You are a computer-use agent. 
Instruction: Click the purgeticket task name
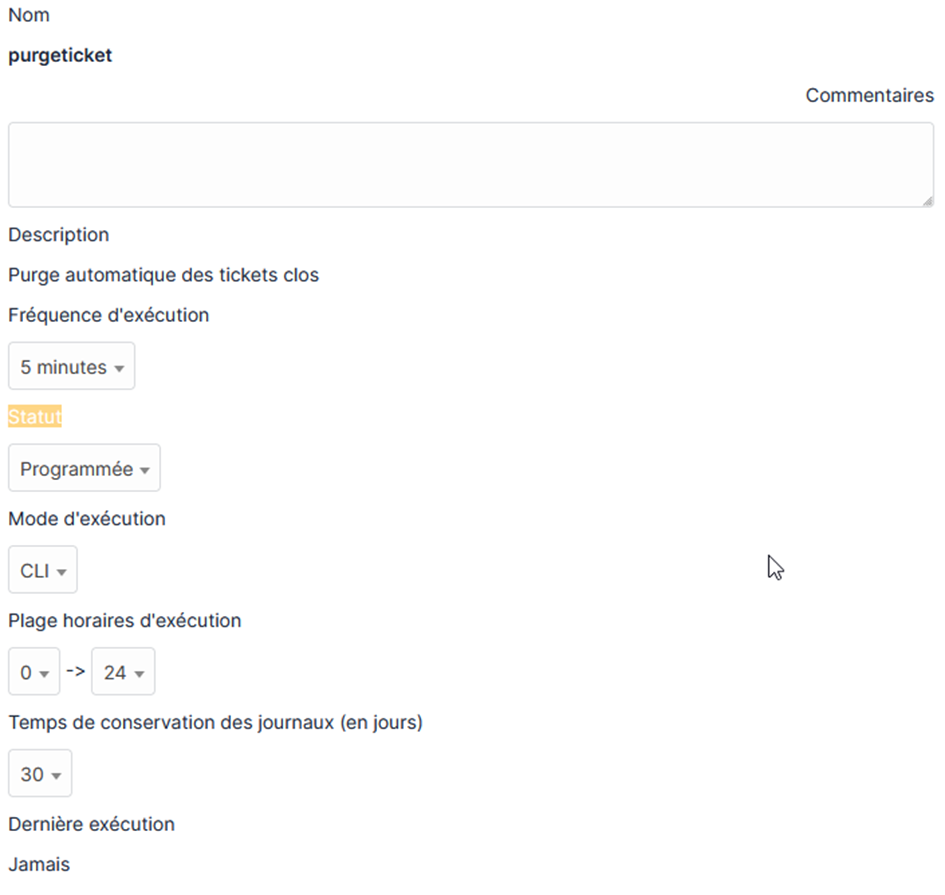[x=60, y=55]
